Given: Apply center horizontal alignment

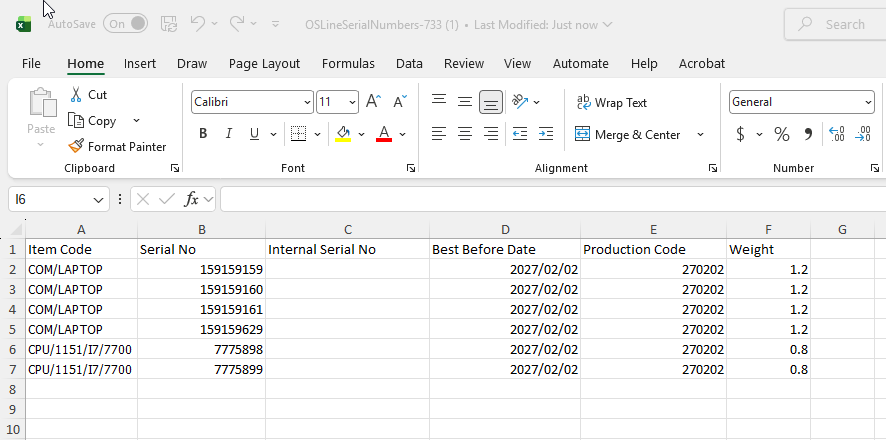Looking at the screenshot, I should tap(465, 134).
